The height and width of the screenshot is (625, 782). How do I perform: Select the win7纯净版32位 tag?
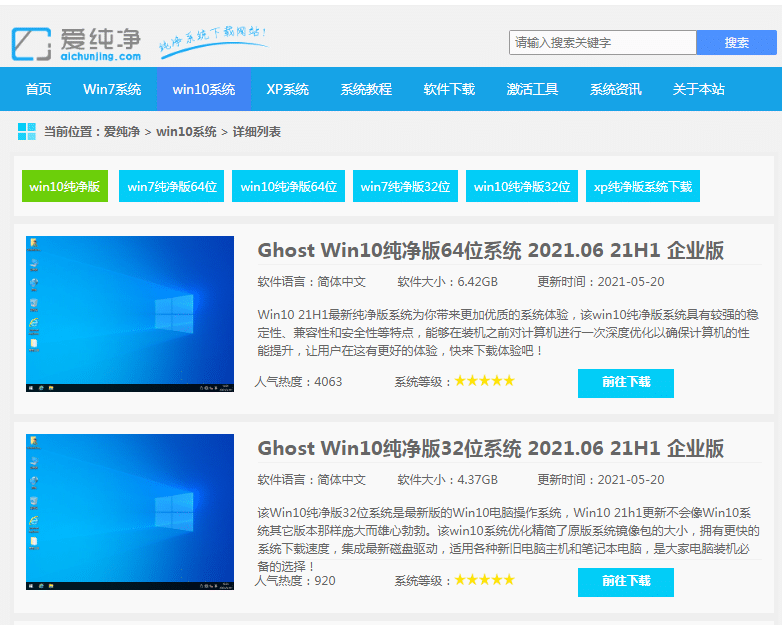(405, 186)
